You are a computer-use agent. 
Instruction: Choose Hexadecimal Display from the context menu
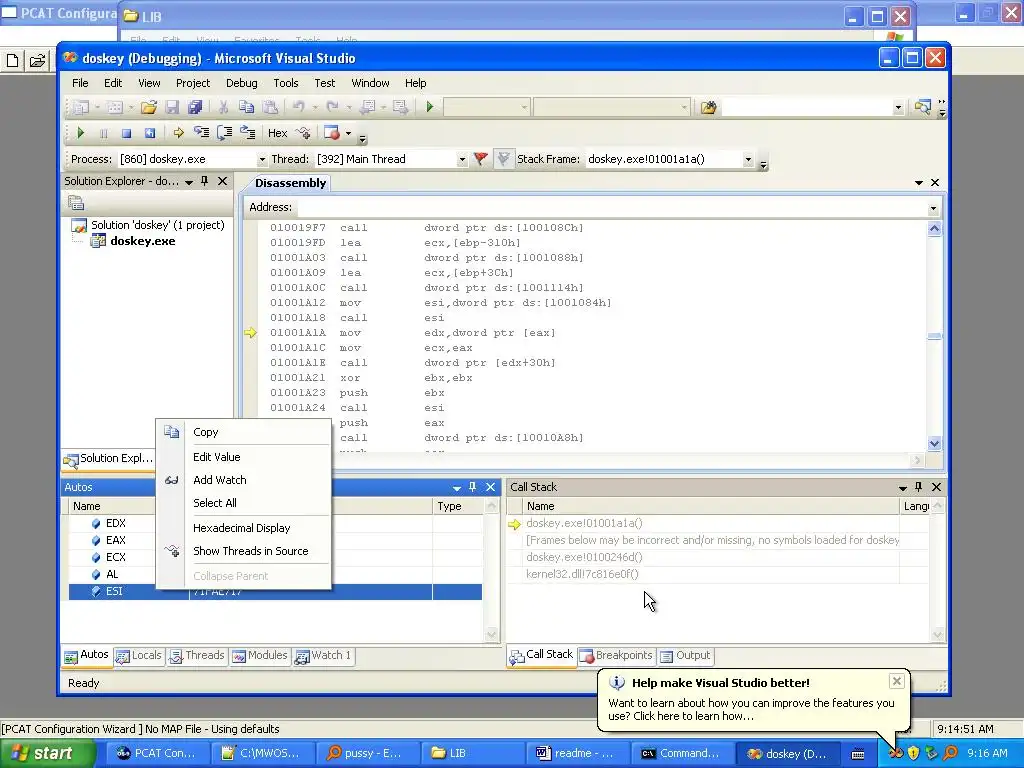(242, 528)
